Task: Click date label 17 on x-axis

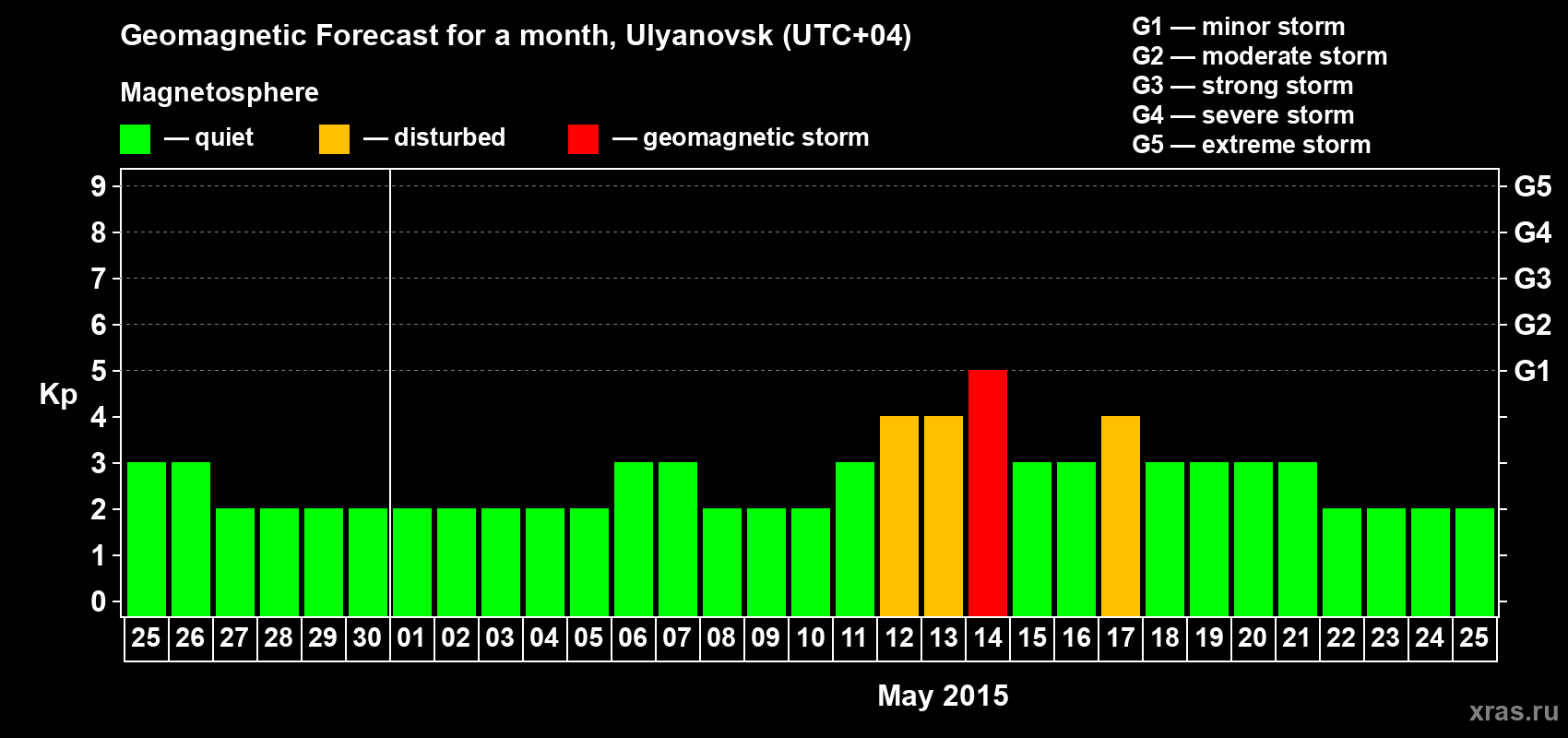Action: [x=1121, y=638]
